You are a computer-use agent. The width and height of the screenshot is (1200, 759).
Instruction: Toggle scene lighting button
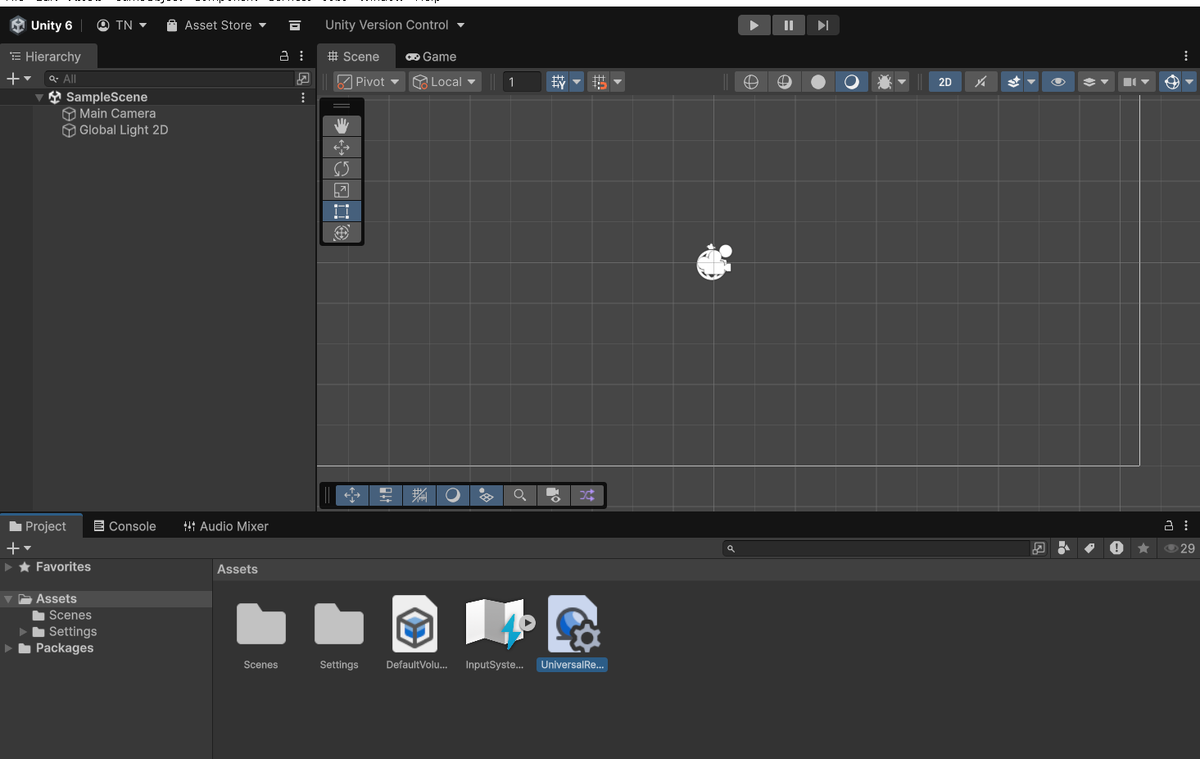click(x=980, y=82)
